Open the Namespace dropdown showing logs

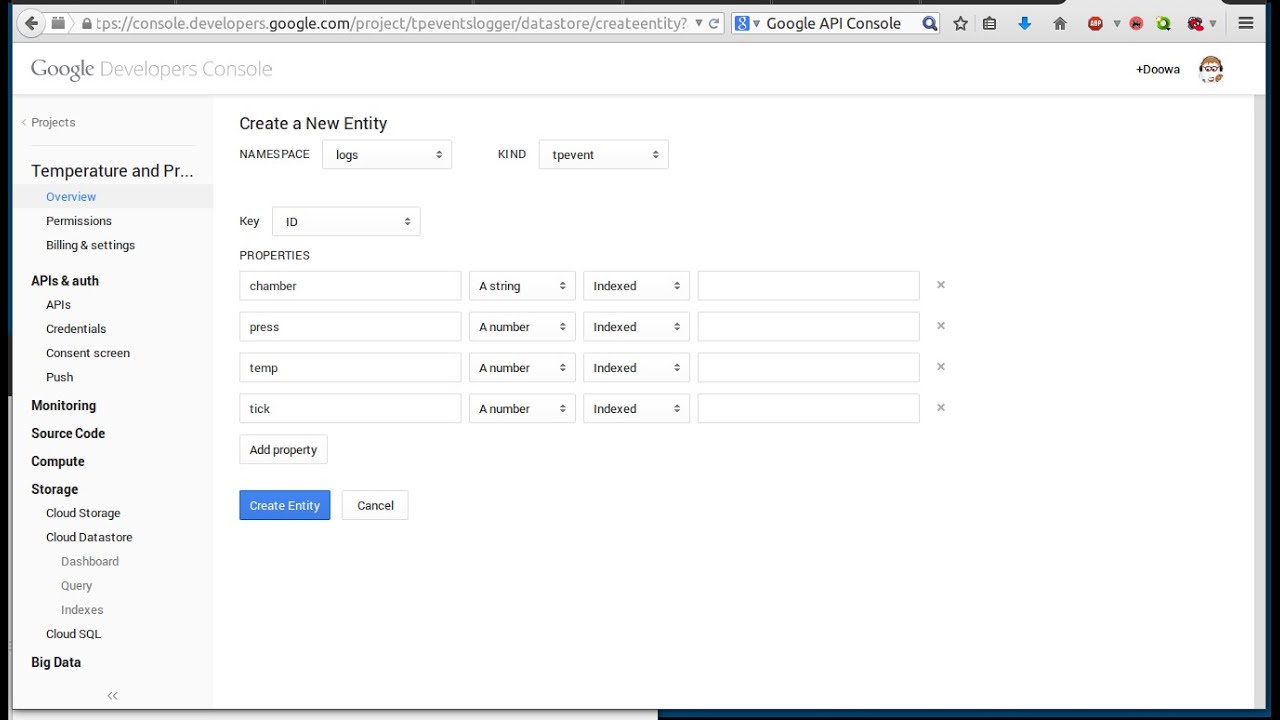(x=387, y=155)
